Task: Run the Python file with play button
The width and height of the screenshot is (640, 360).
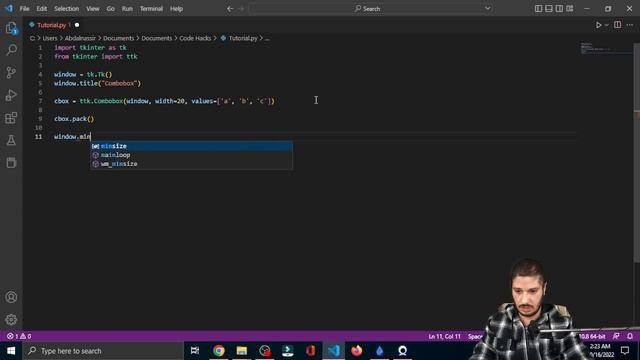Action: click(x=598, y=25)
